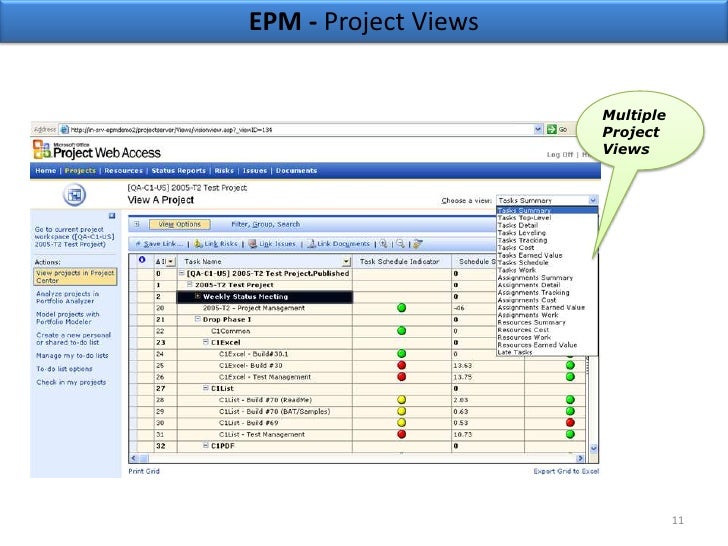The width and height of the screenshot is (728, 546).
Task: Click the Link Risks icon
Action: (x=198, y=244)
